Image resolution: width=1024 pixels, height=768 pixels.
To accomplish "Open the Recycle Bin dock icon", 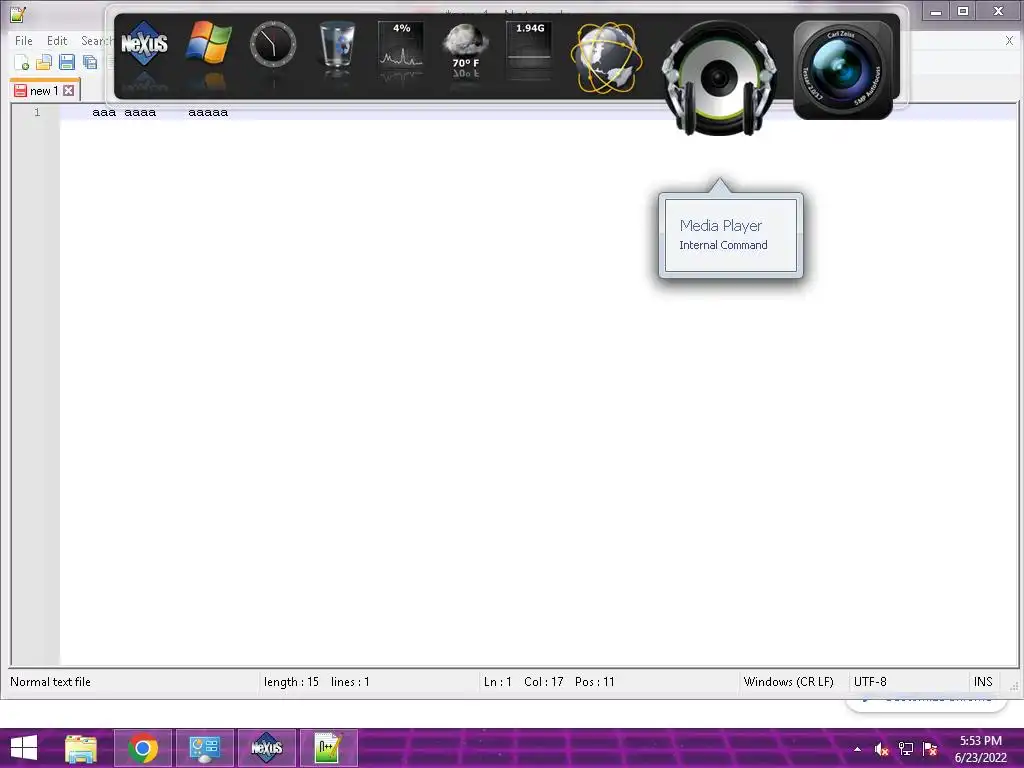I will click(x=337, y=44).
